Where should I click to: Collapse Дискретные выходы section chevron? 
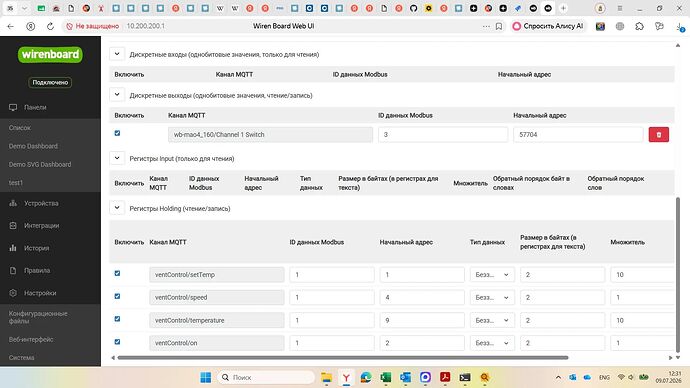click(117, 95)
